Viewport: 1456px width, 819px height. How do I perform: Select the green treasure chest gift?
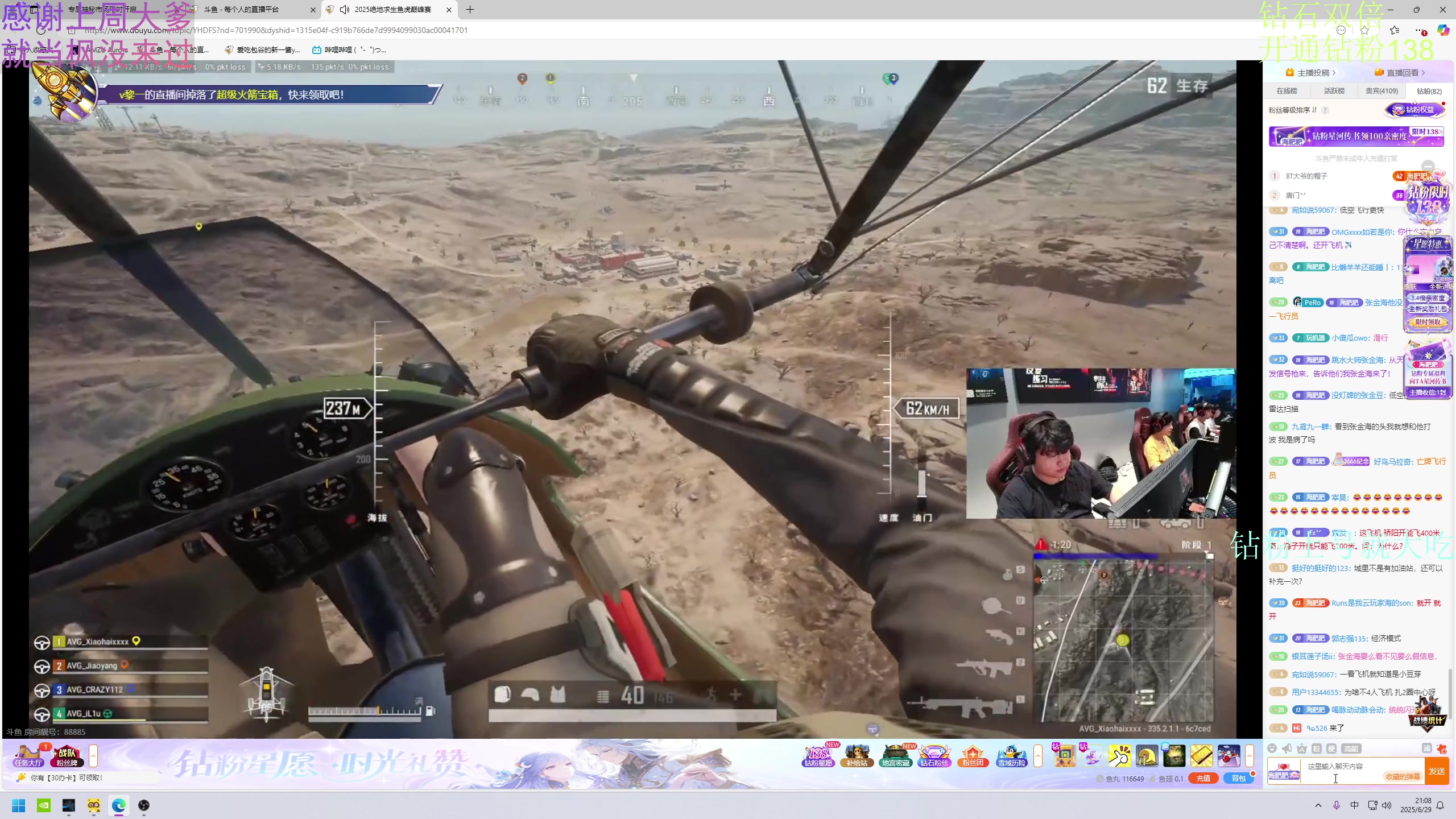[1174, 755]
